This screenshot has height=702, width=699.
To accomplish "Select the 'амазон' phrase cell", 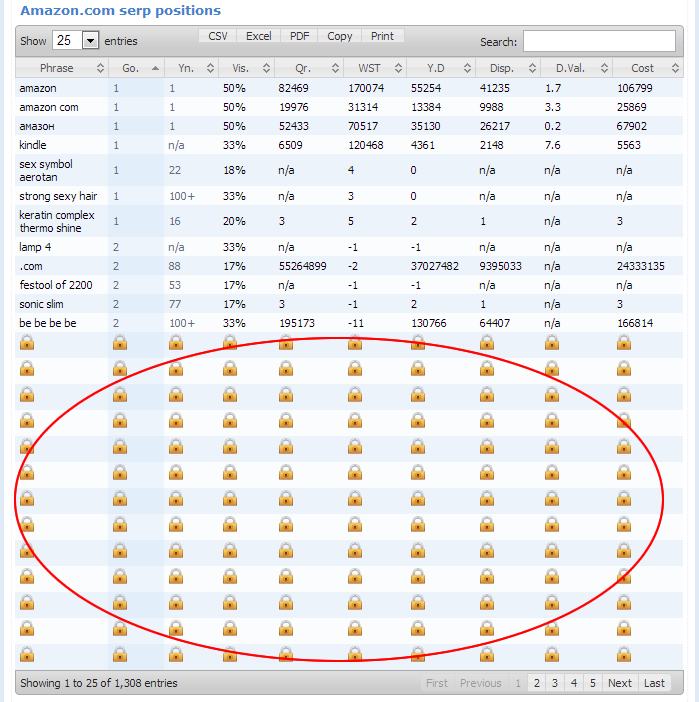I will [62, 126].
